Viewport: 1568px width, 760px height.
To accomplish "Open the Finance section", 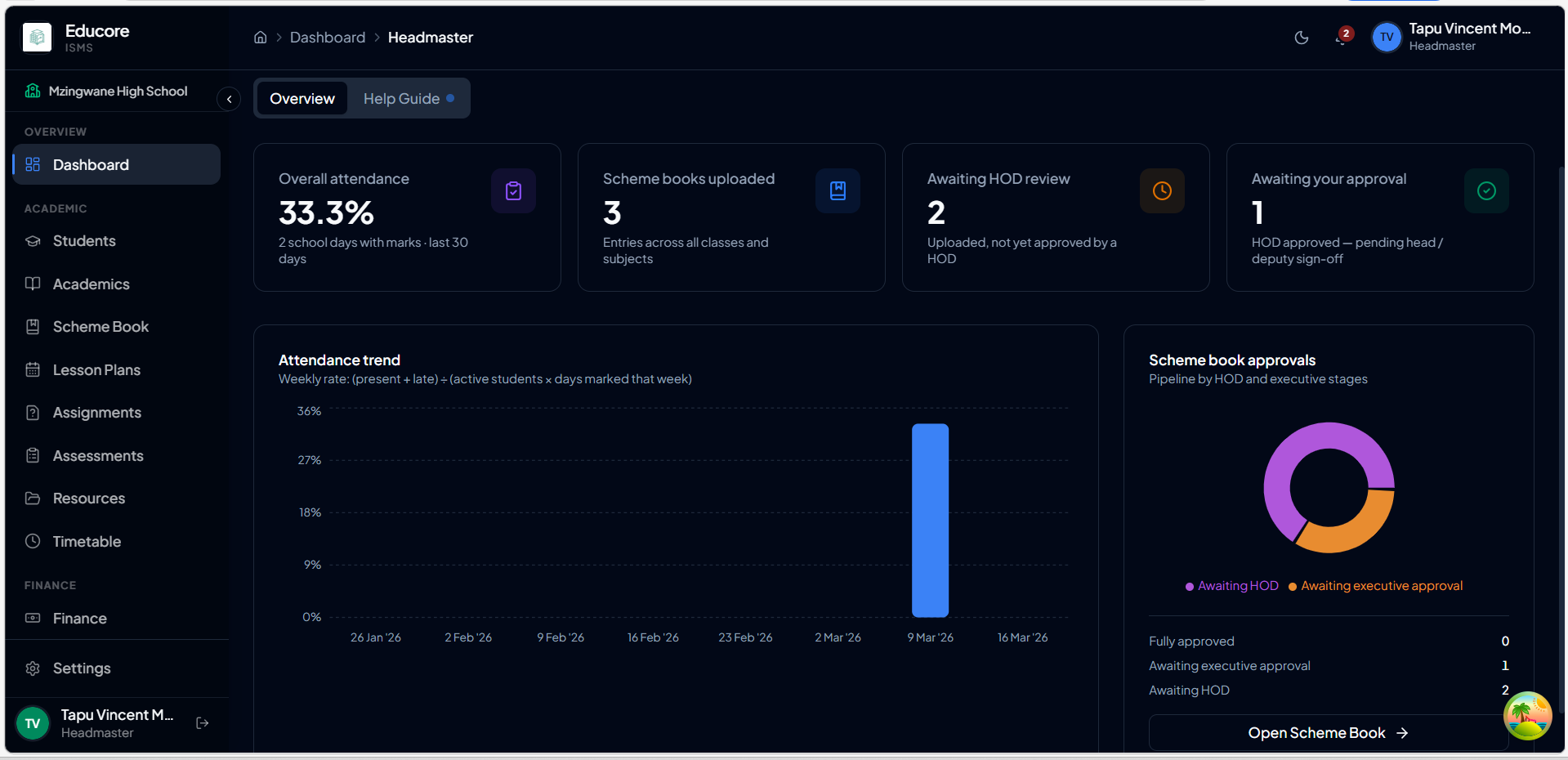I will 117,619.
